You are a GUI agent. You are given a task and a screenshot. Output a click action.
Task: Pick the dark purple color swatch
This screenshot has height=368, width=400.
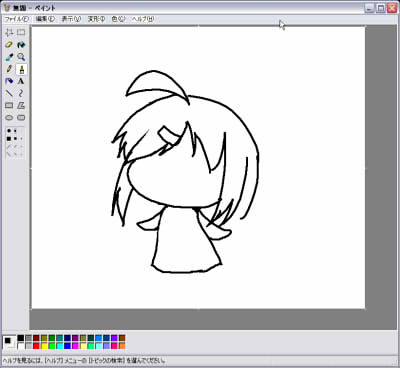click(75, 338)
